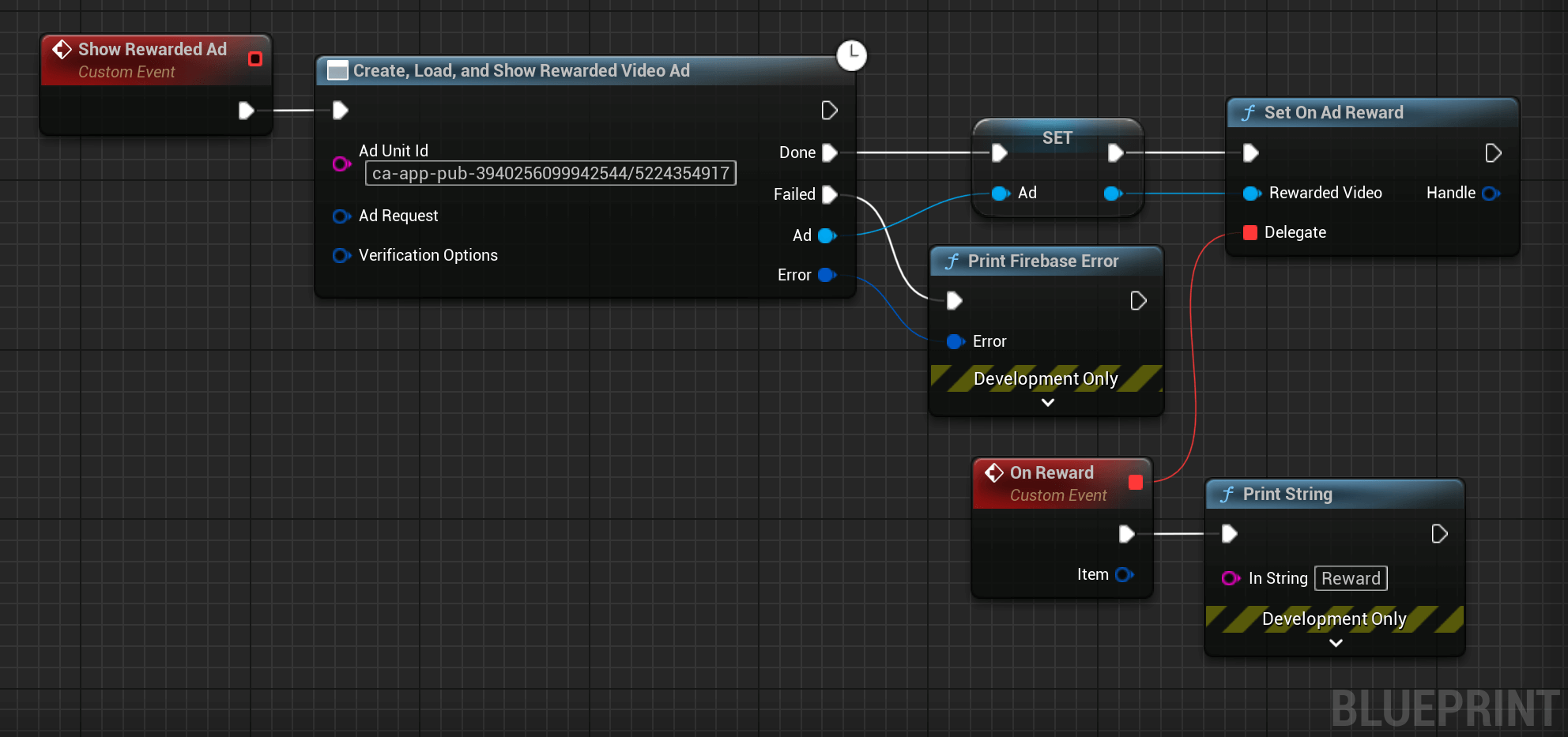This screenshot has height=737, width=1568.
Task: Click the Print Firebase Error exec input pin
Action: pos(954,301)
